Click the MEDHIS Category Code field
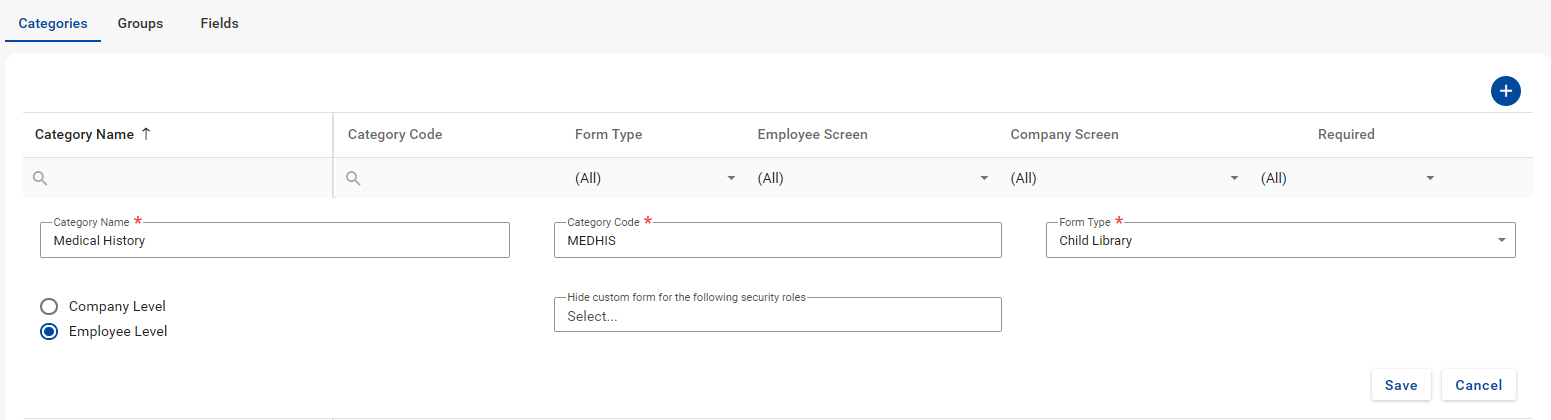Viewport: 1551px width, 420px height. pyautogui.click(x=777, y=240)
